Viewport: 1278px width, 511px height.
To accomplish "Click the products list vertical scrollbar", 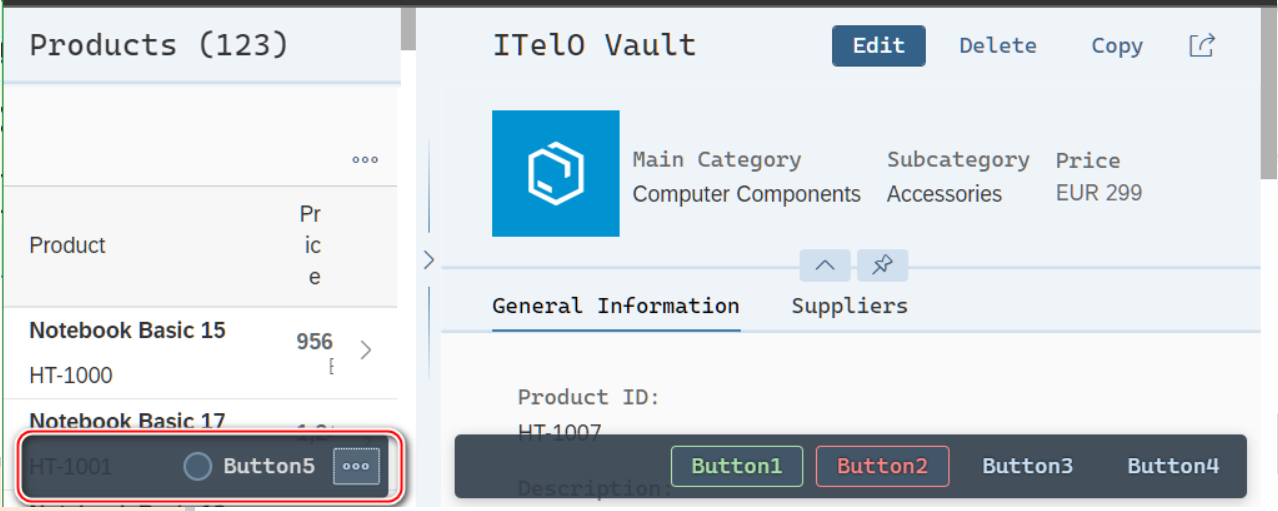I will click(x=408, y=30).
